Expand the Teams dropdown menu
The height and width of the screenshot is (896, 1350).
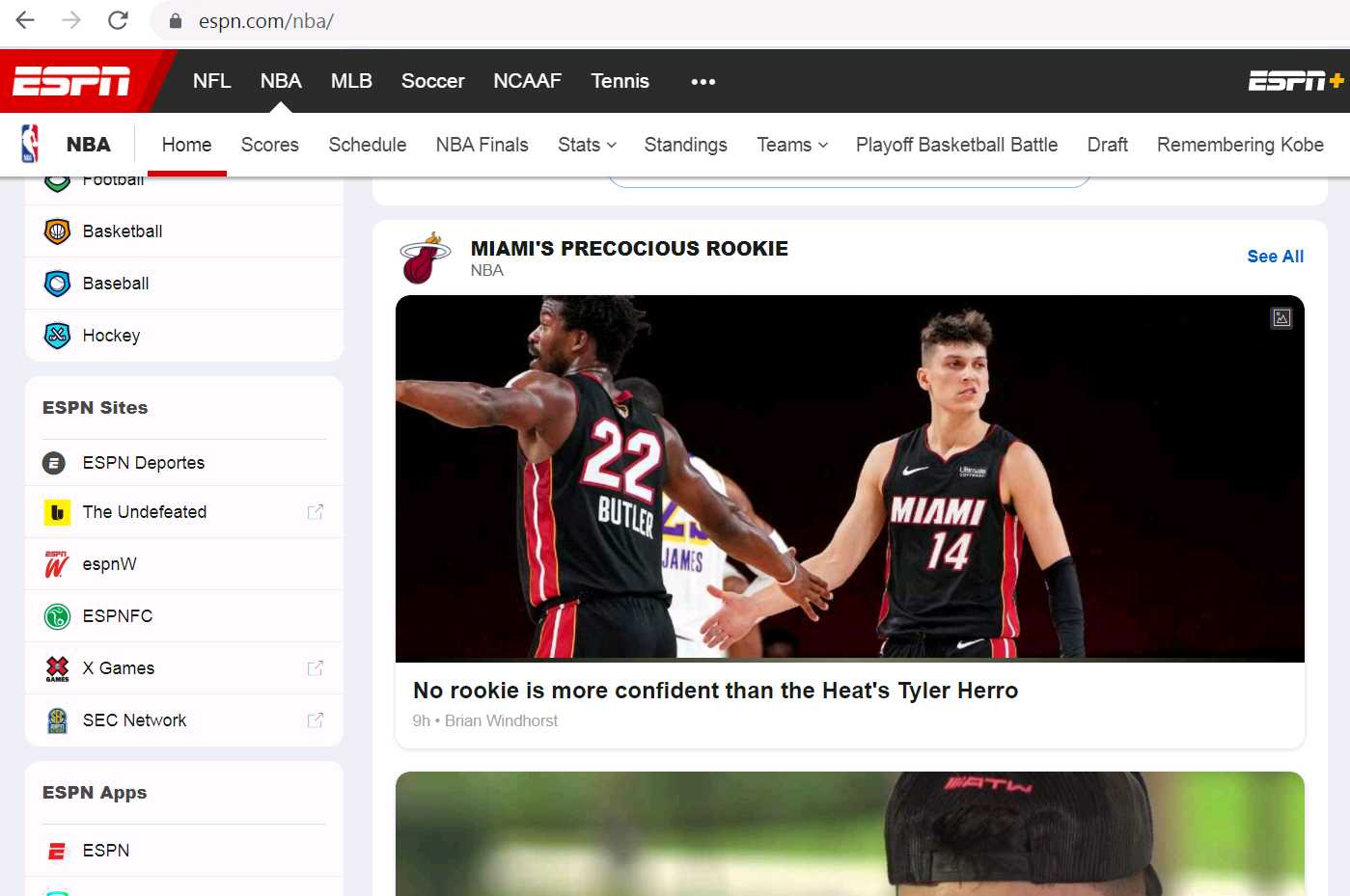tap(792, 145)
